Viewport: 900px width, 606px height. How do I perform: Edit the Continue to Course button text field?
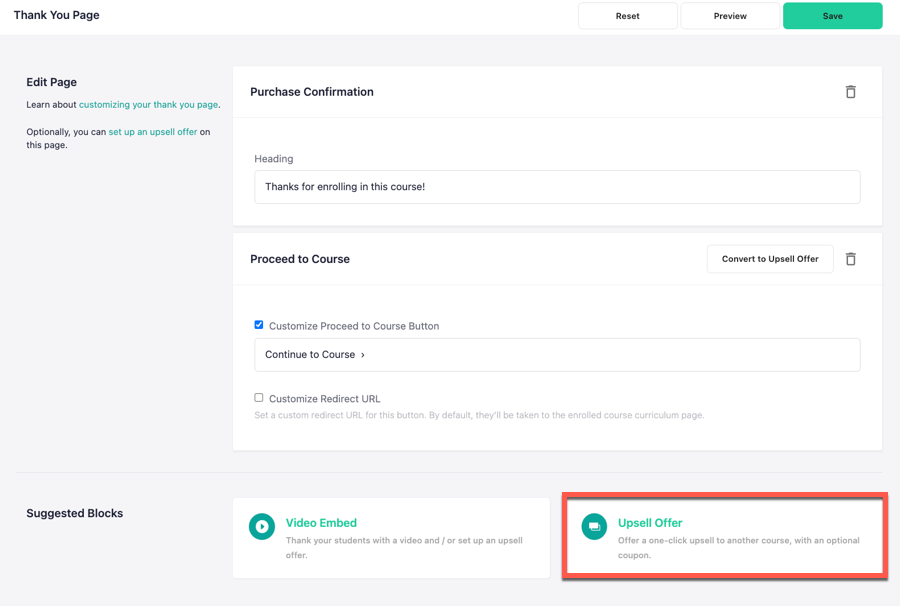pos(557,355)
